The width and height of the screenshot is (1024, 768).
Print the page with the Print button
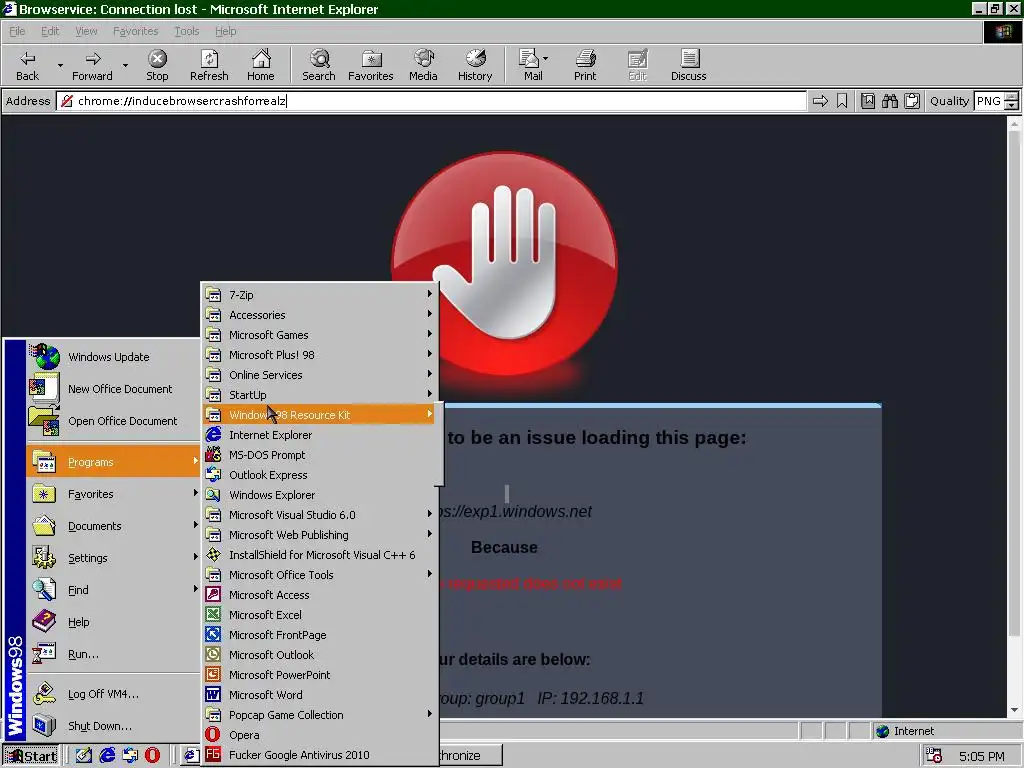coord(585,65)
